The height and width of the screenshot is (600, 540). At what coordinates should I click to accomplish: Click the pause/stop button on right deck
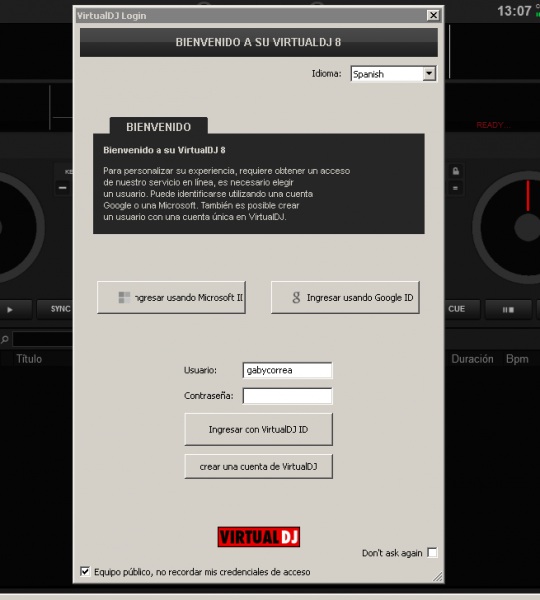tap(508, 309)
